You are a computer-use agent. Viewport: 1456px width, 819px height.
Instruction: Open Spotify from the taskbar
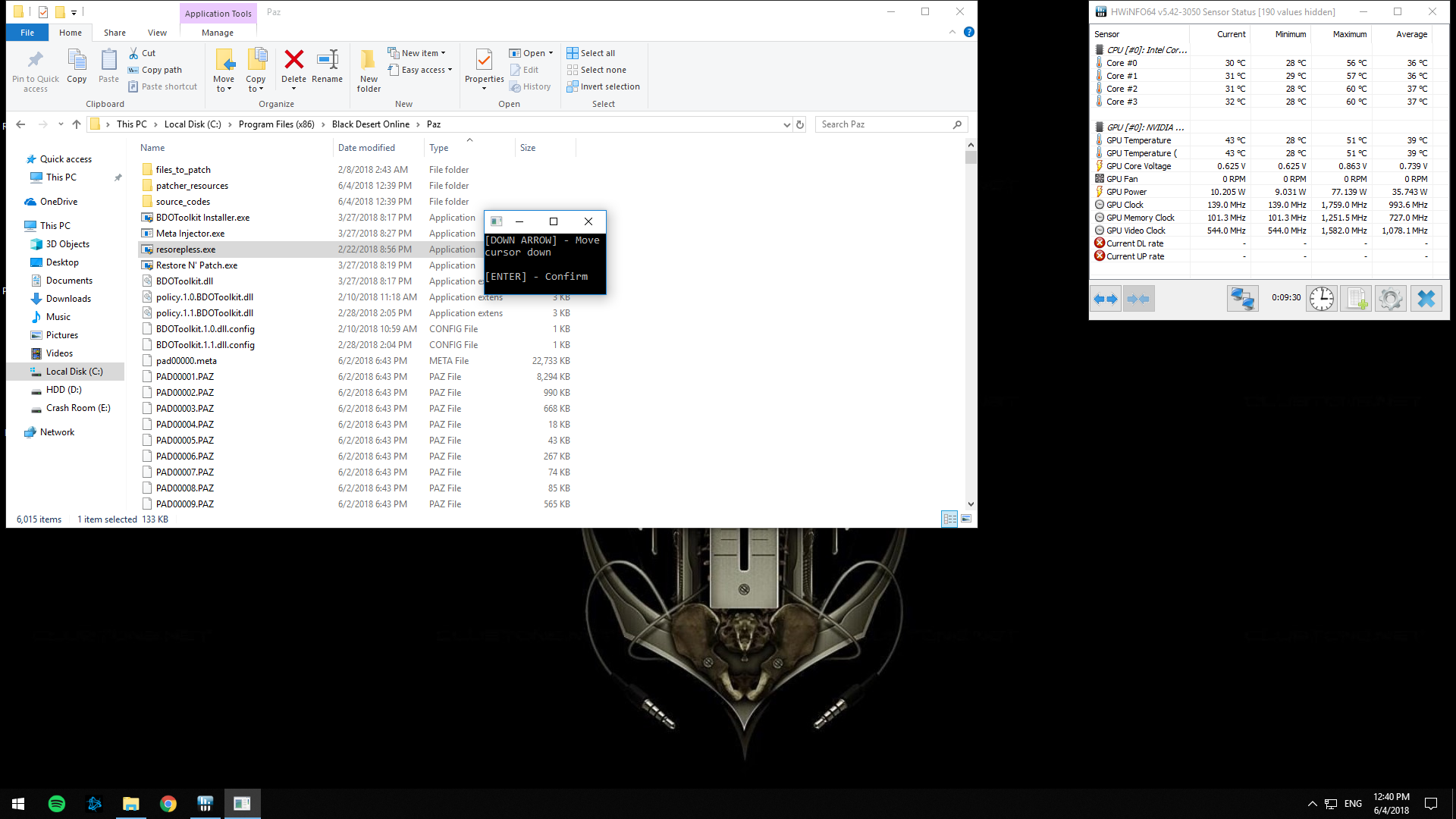click(x=57, y=804)
